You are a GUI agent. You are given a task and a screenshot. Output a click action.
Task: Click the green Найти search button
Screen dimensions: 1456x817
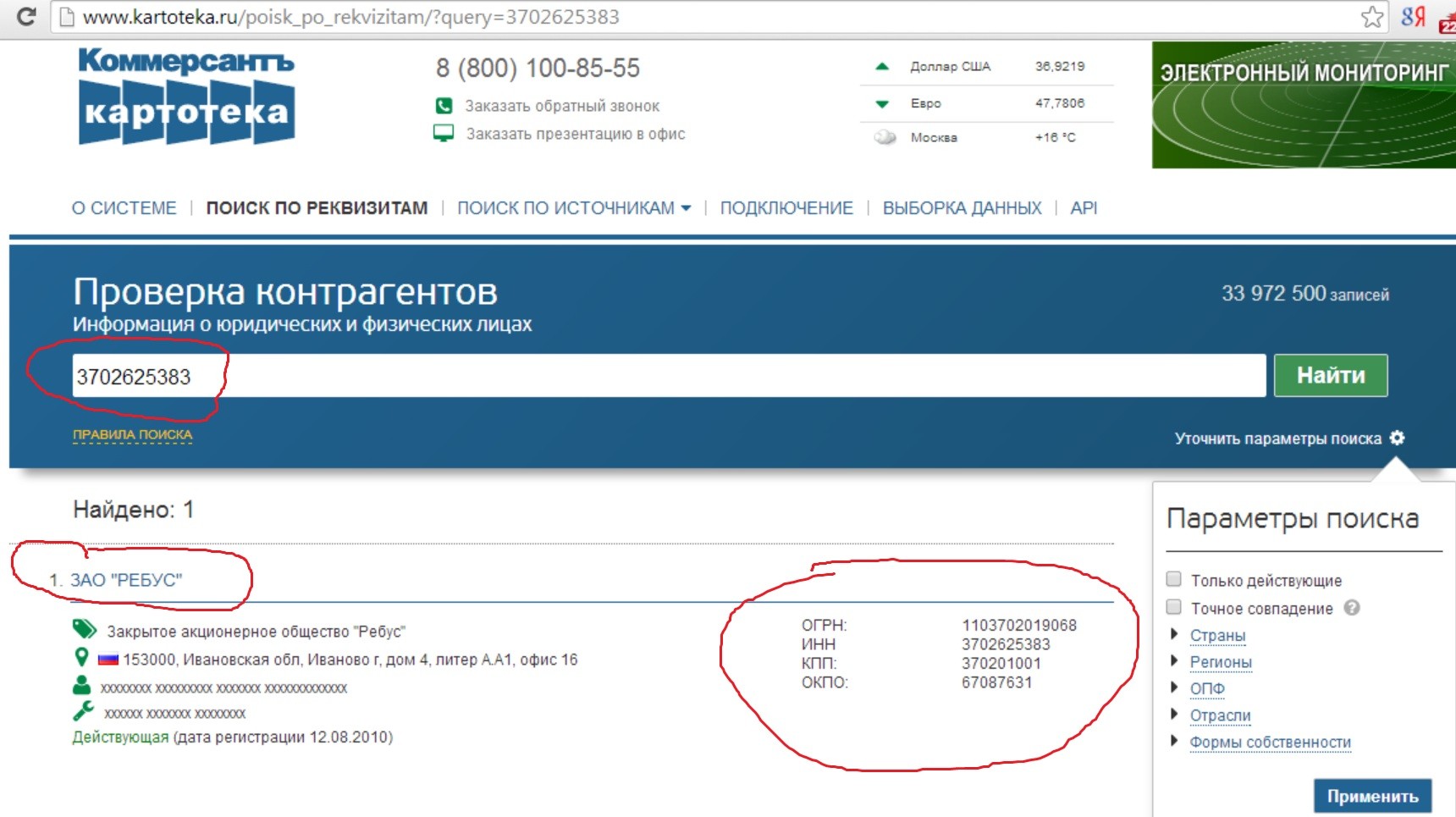1331,375
